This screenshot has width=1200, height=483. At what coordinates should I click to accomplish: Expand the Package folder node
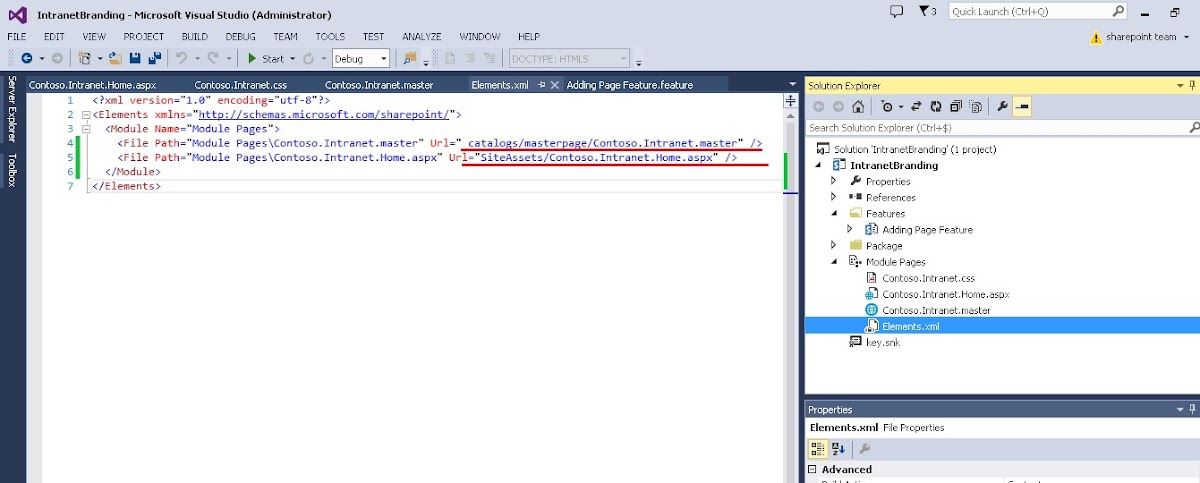click(x=835, y=245)
